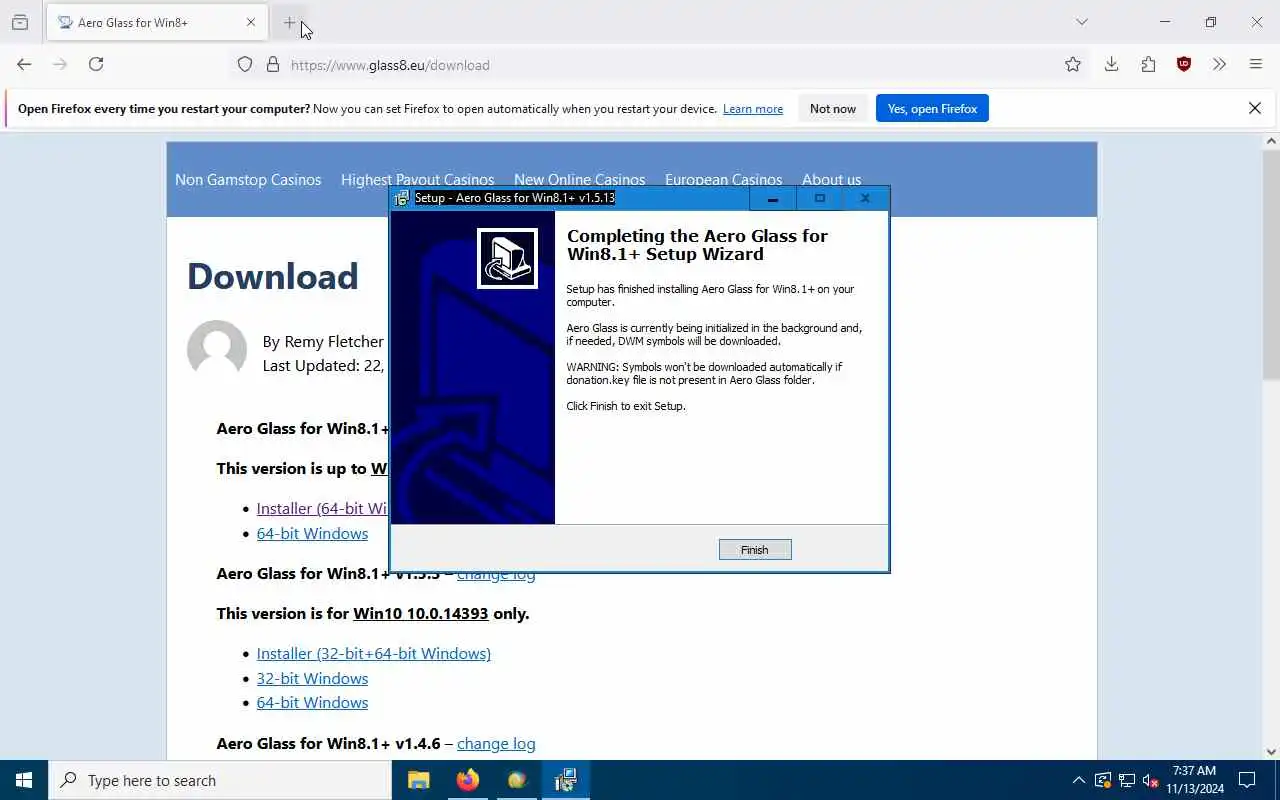Show more toolbar tools chevron
Viewport: 1280px width, 800px height.
coord(1219,64)
